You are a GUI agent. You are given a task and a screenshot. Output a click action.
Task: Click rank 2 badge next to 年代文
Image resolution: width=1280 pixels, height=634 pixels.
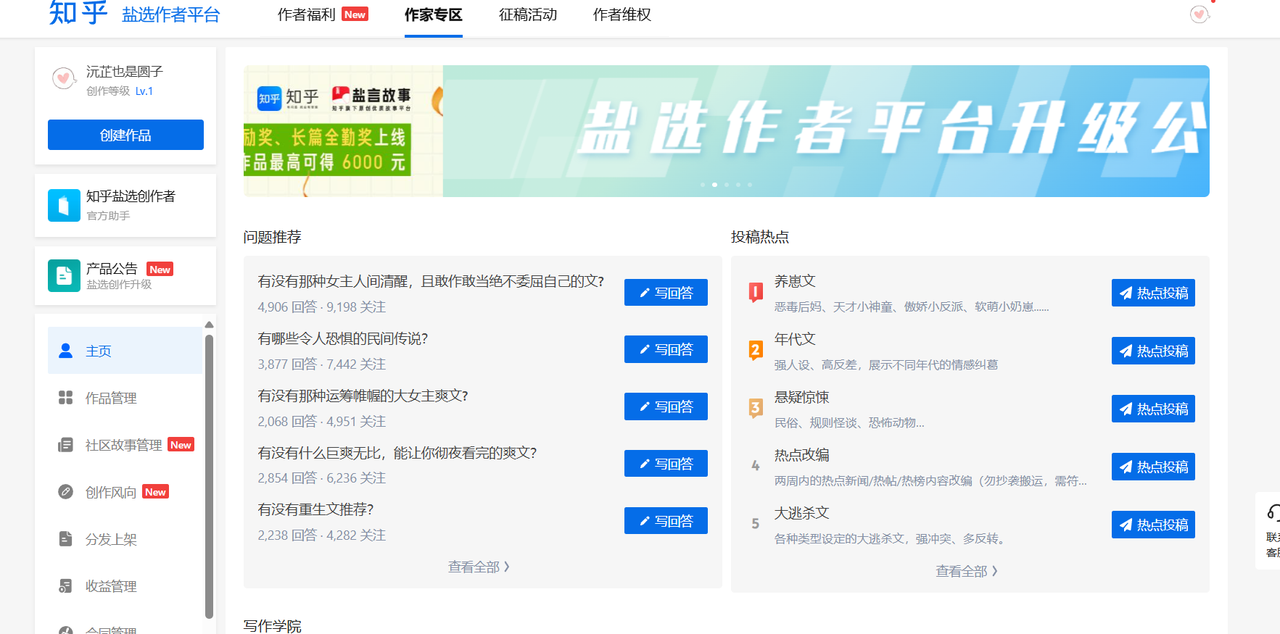756,350
